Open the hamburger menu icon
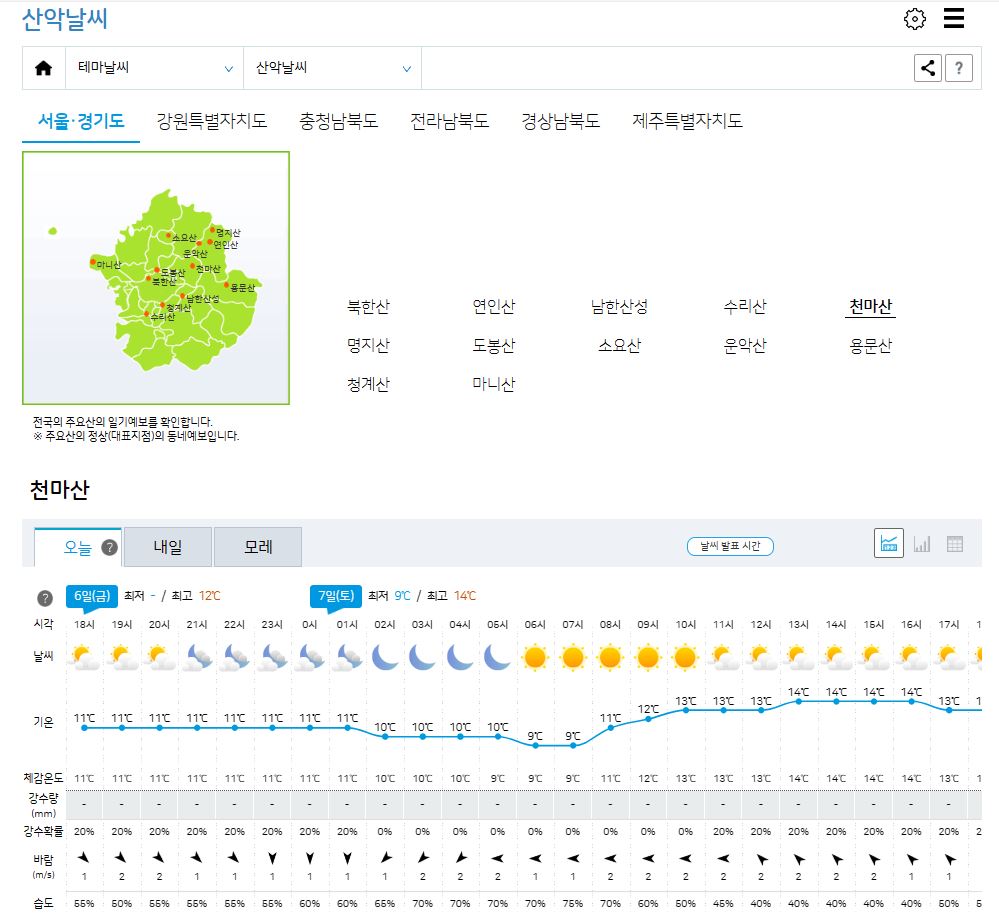The width and height of the screenshot is (999, 919). tap(954, 18)
